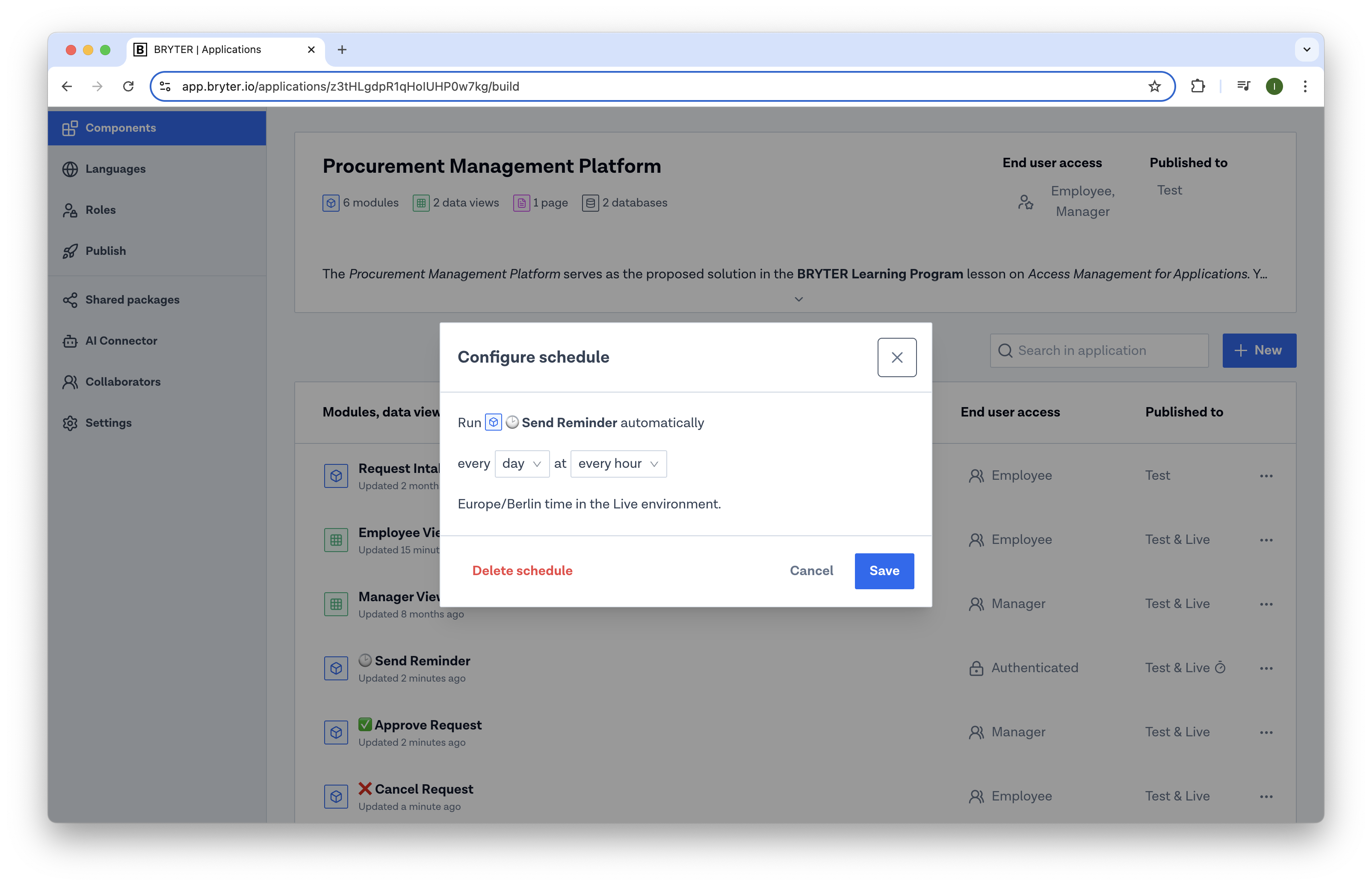Click the Publish rocket icon

click(70, 251)
